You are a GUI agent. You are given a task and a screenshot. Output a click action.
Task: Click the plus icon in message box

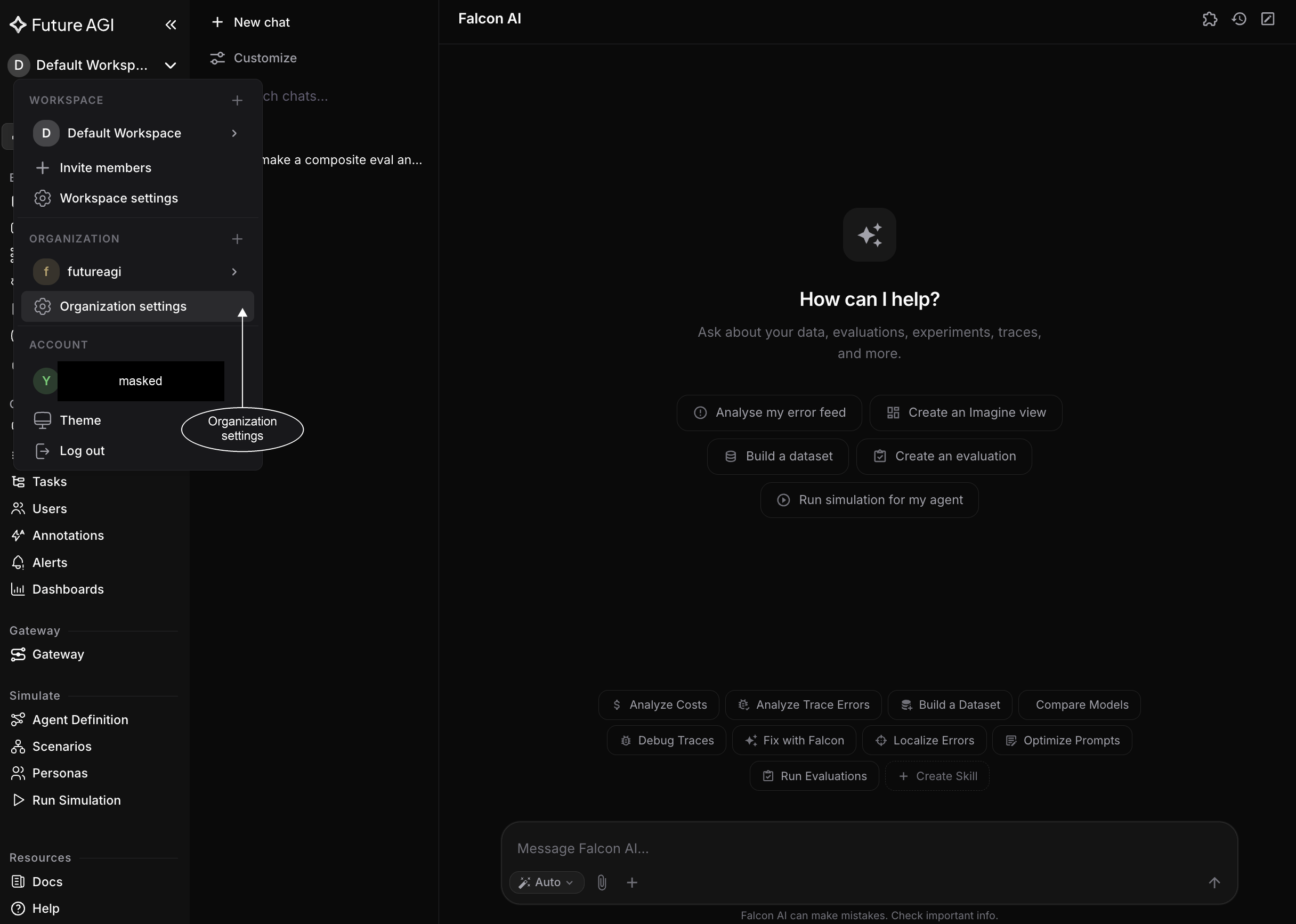click(631, 882)
